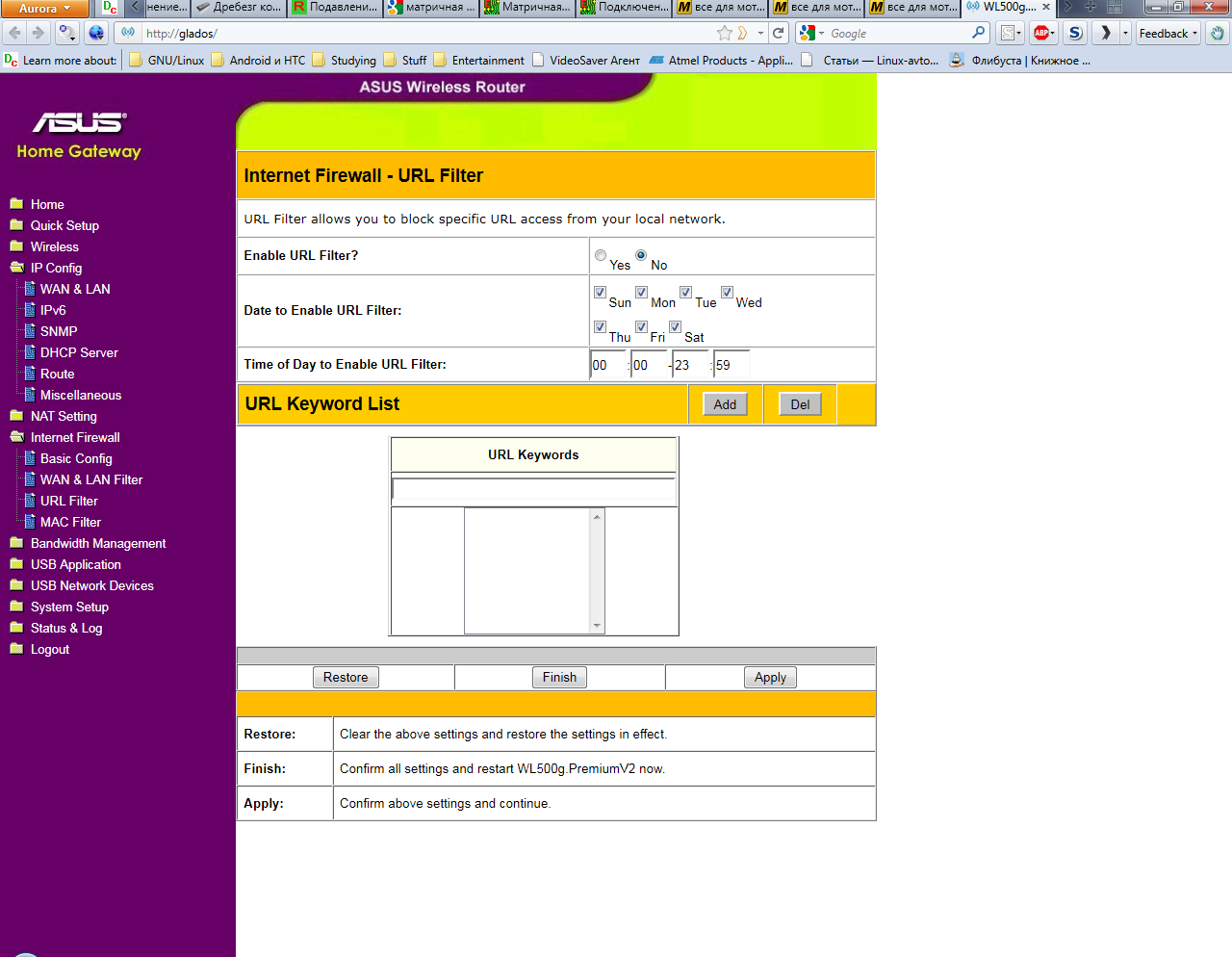Expand the USB Application folder
The width and height of the screenshot is (1232, 957).
point(75,564)
